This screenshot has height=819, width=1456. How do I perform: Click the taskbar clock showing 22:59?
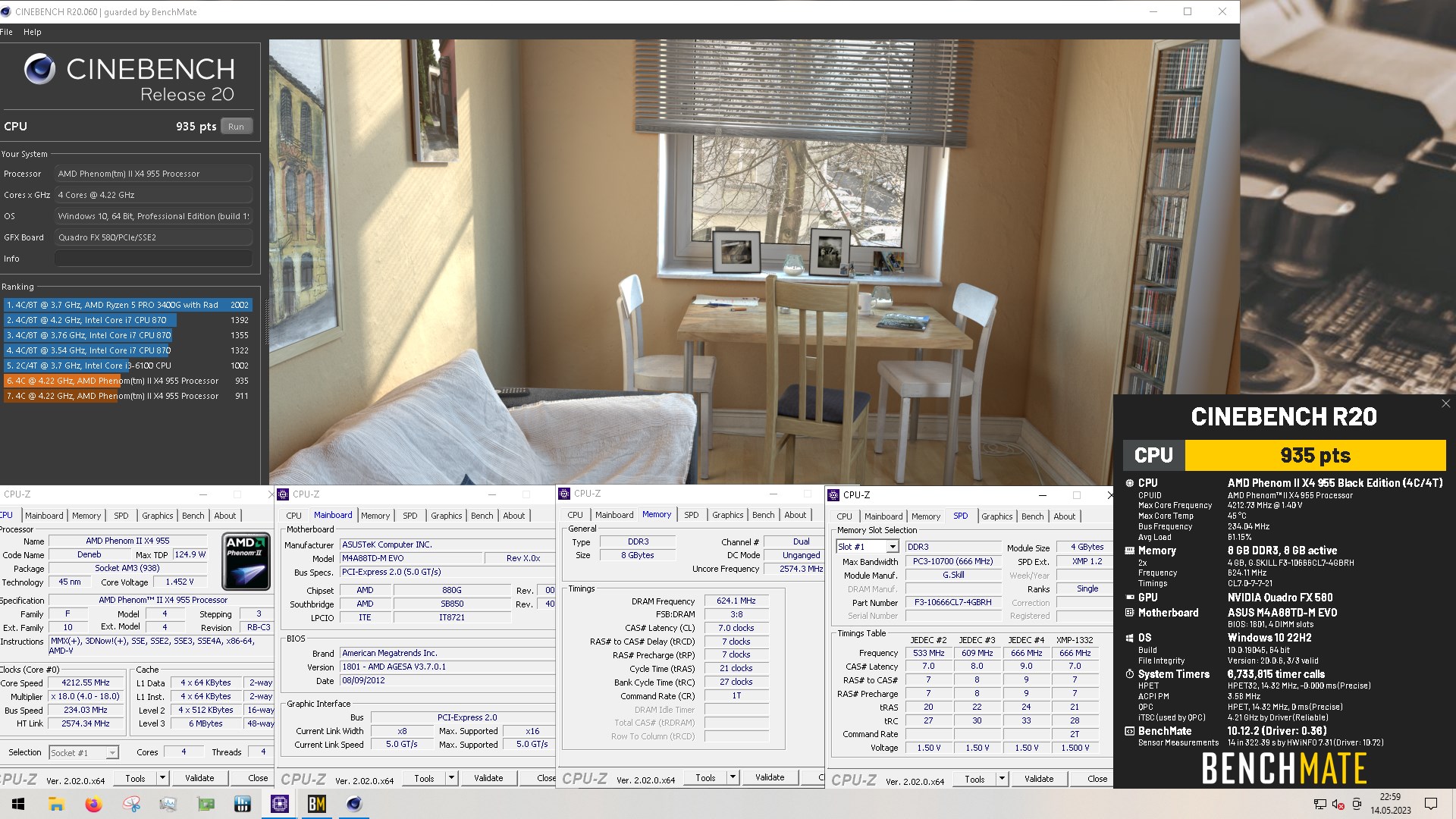(1390, 804)
